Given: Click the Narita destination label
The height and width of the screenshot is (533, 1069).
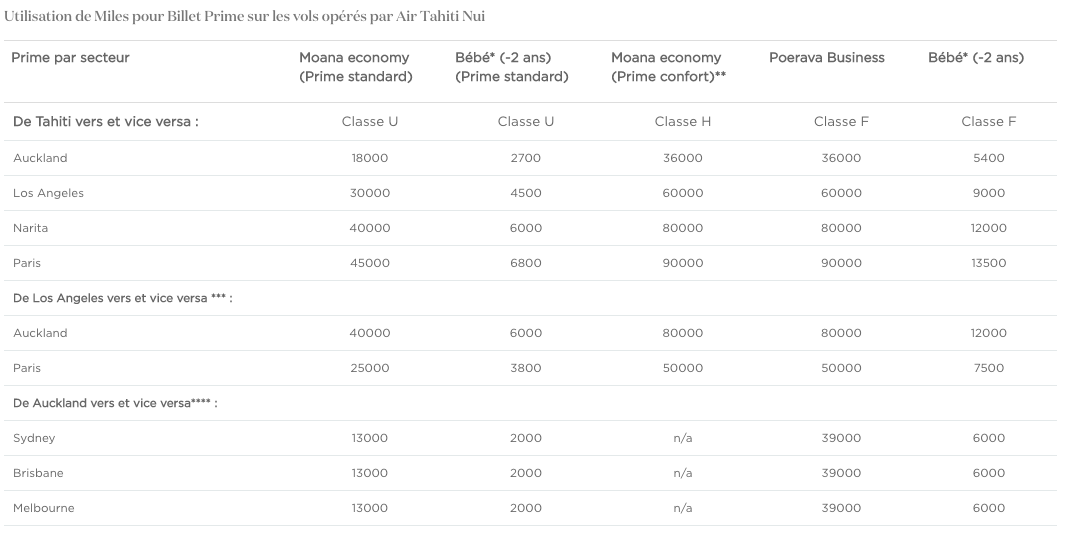Looking at the screenshot, I should click(31, 228).
